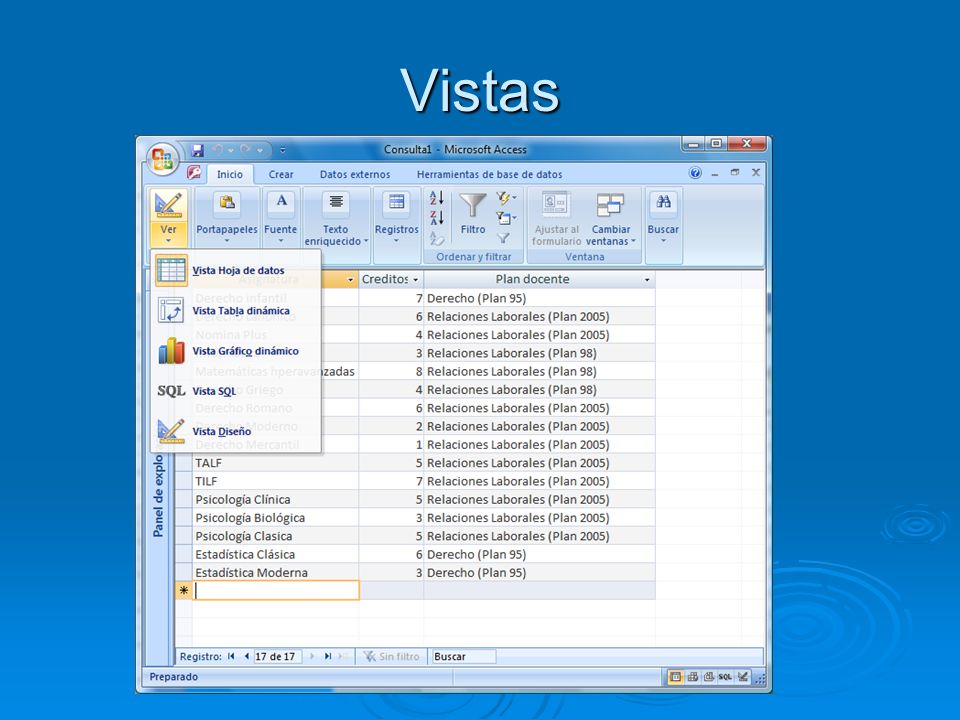Switch to Vista SQL
The height and width of the screenshot is (720, 960).
click(236, 391)
